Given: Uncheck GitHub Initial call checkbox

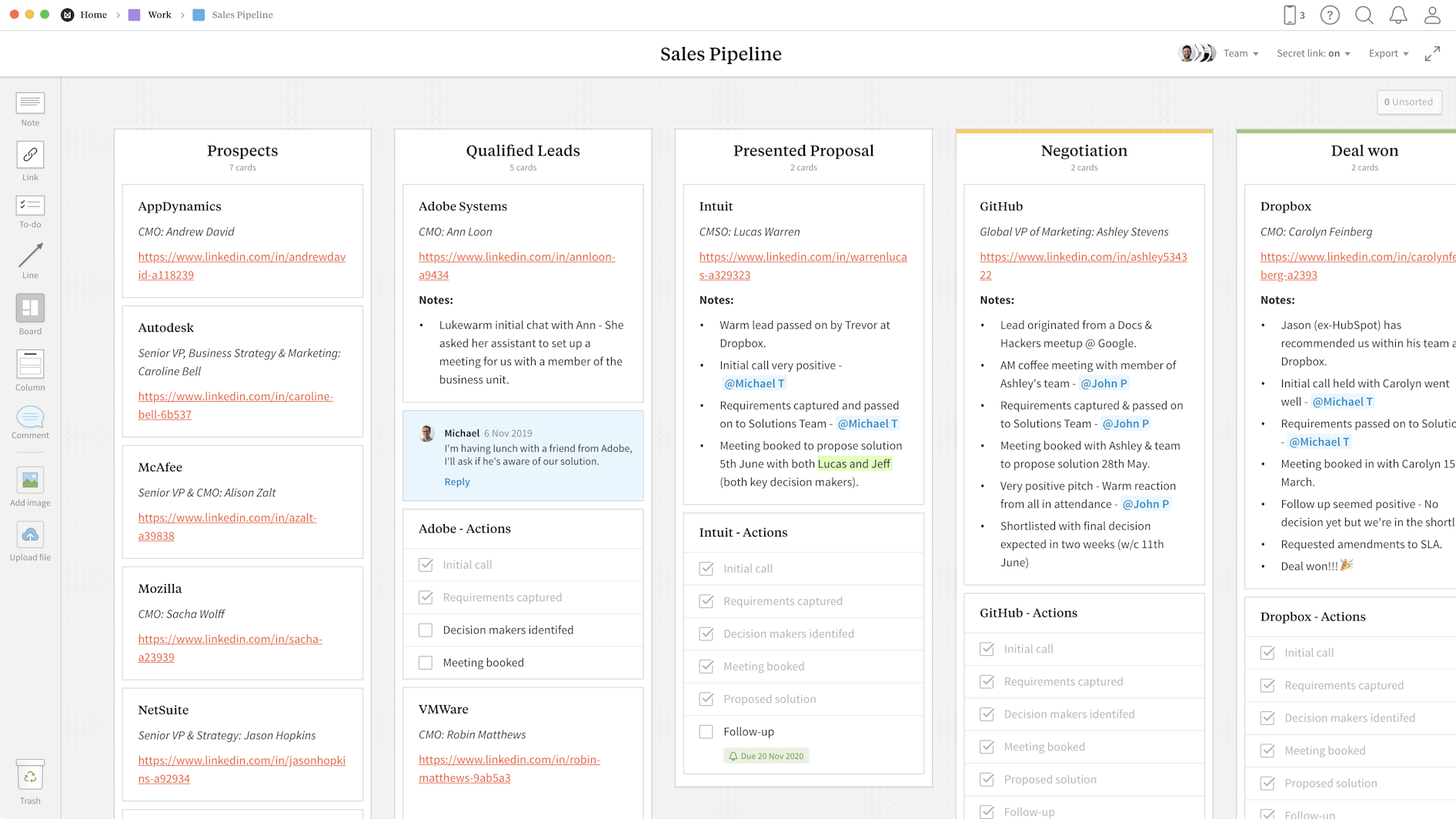Looking at the screenshot, I should point(987,649).
